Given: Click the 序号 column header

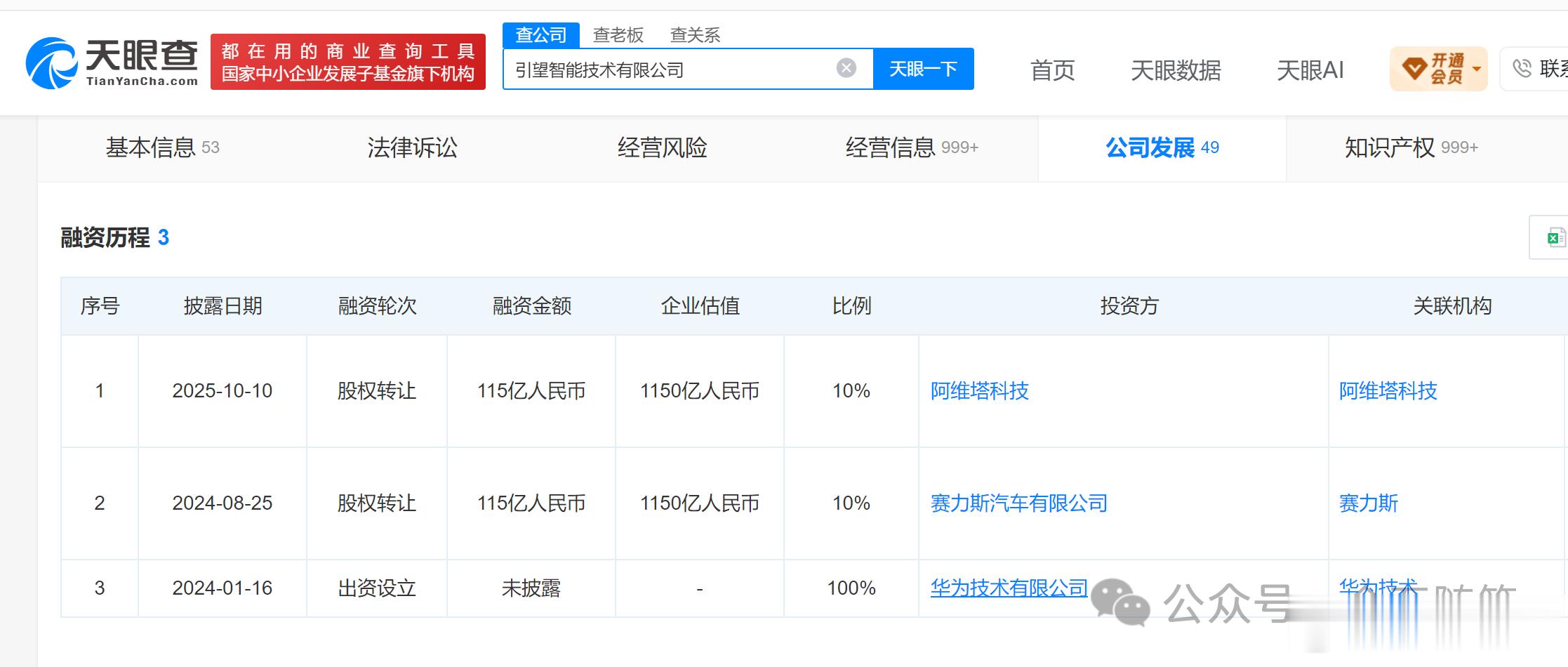Looking at the screenshot, I should point(100,305).
